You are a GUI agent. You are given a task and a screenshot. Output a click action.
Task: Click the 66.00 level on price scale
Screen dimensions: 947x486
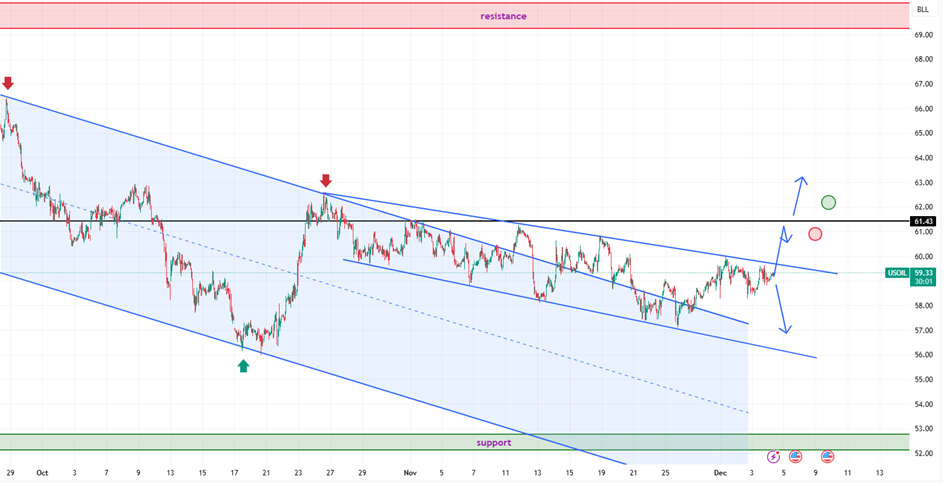(923, 108)
